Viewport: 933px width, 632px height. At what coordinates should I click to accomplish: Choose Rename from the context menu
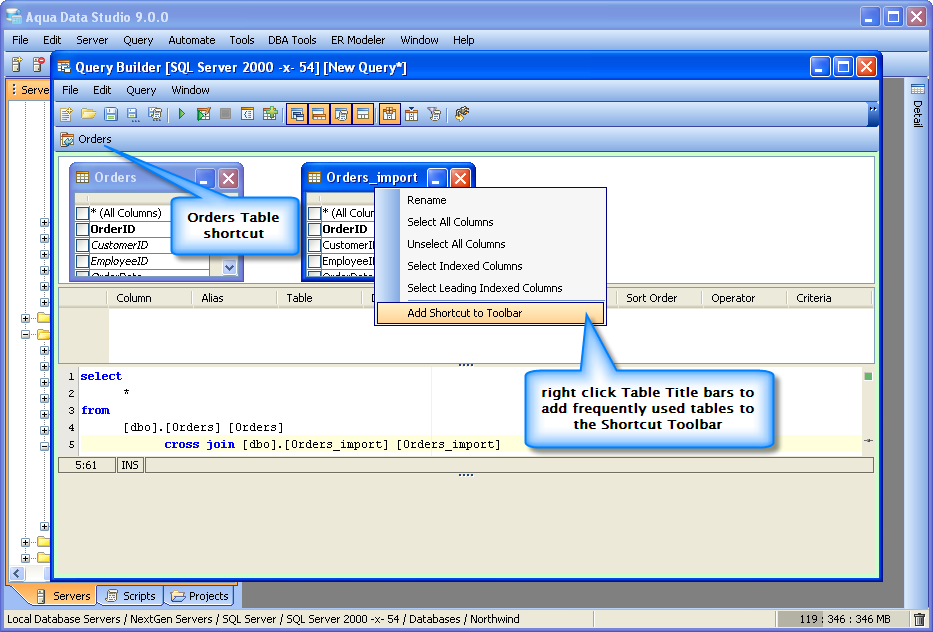[490, 200]
